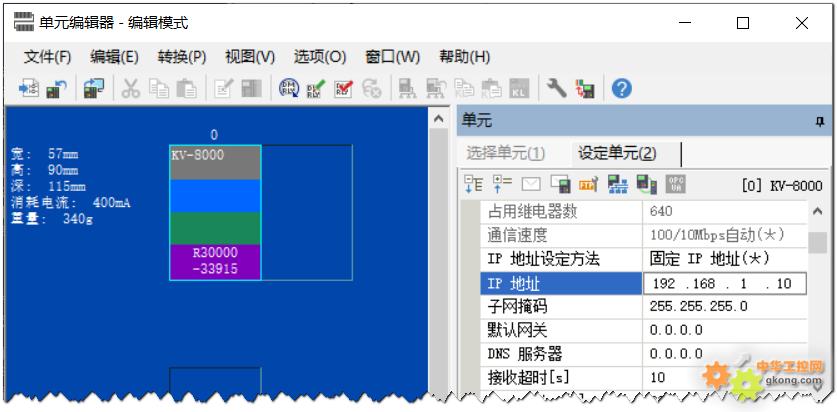837x412 pixels.
Task: Click the up arrow of layout vertical scrollbar
Action: pos(439,119)
